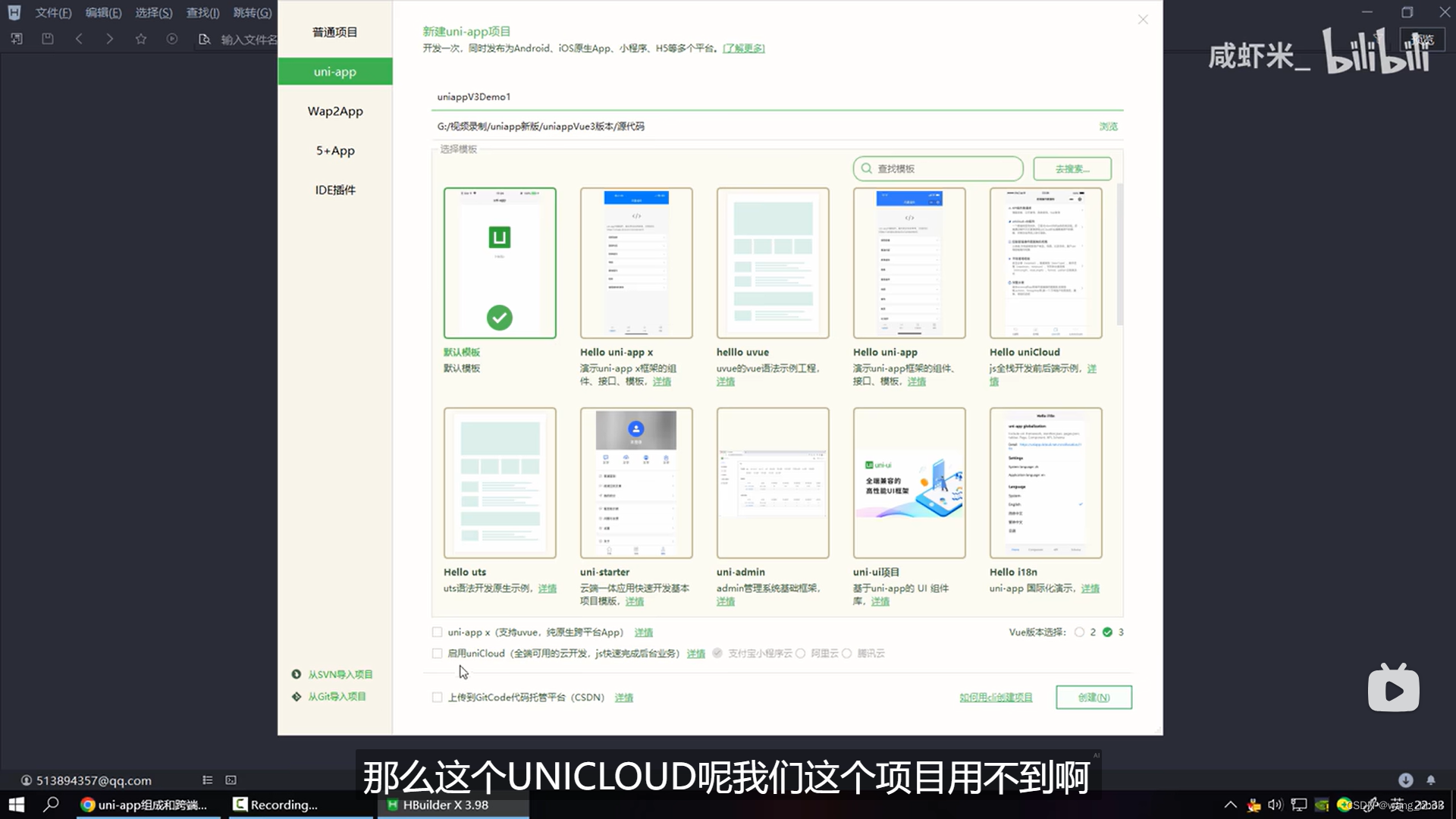This screenshot has width=1456, height=819.
Task: Open the 选择(S) menu
Action: (x=154, y=13)
